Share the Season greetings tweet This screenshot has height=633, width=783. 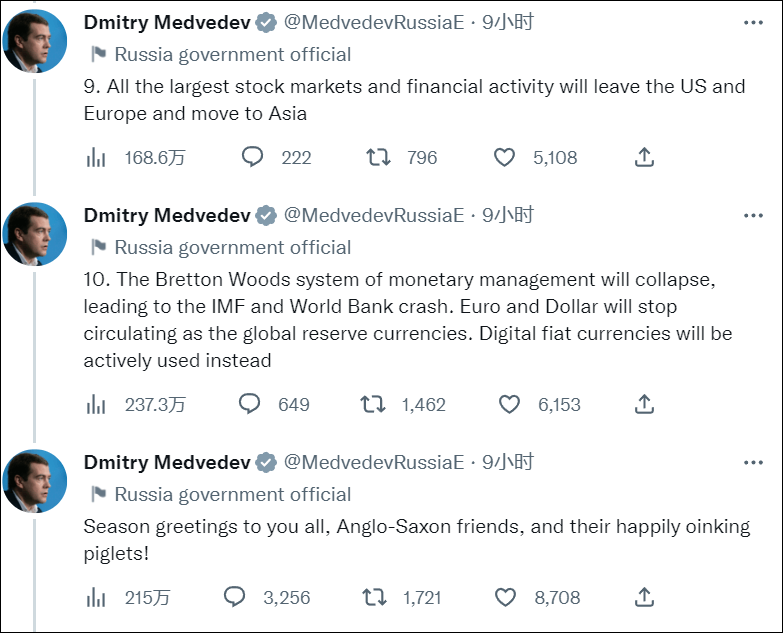point(645,597)
